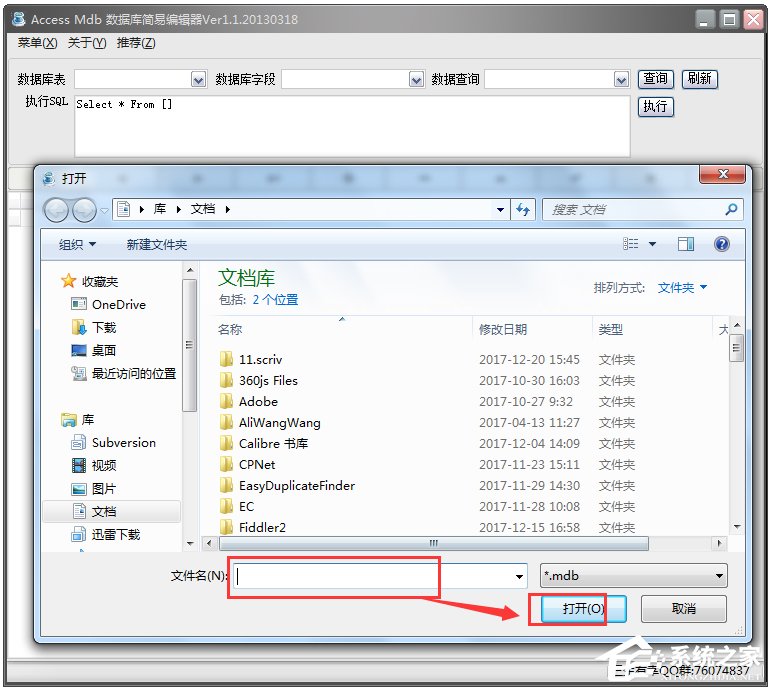Open the *.mdb file type dropdown

633,576
